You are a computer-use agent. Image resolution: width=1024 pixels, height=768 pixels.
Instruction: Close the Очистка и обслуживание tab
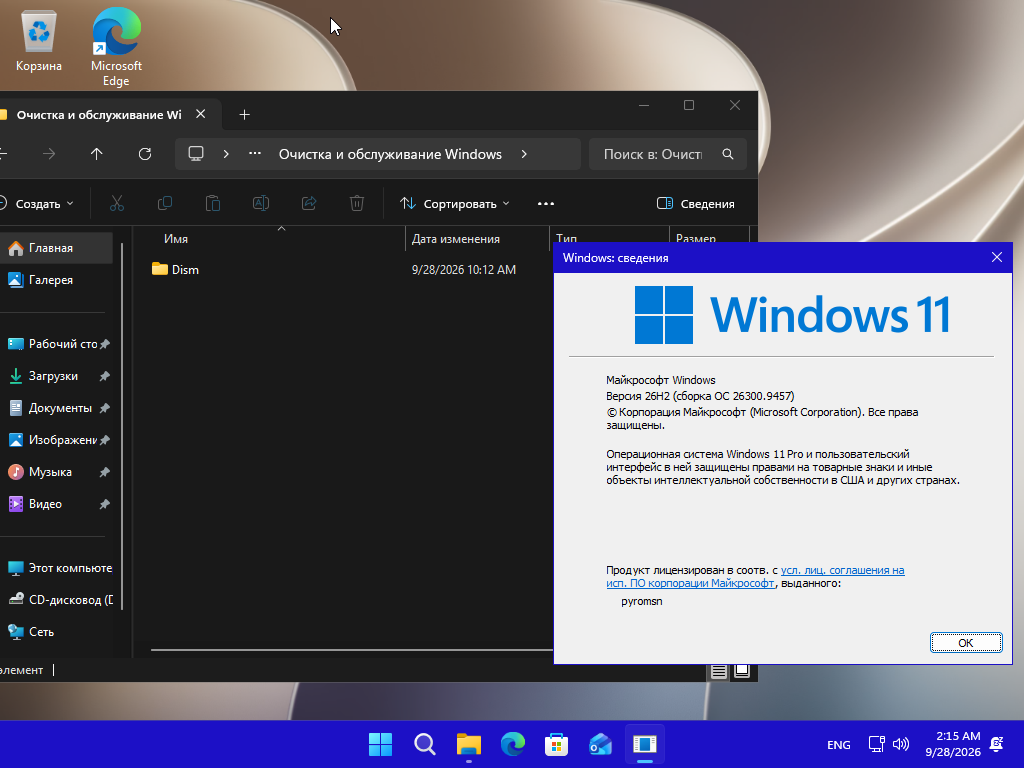(x=200, y=114)
